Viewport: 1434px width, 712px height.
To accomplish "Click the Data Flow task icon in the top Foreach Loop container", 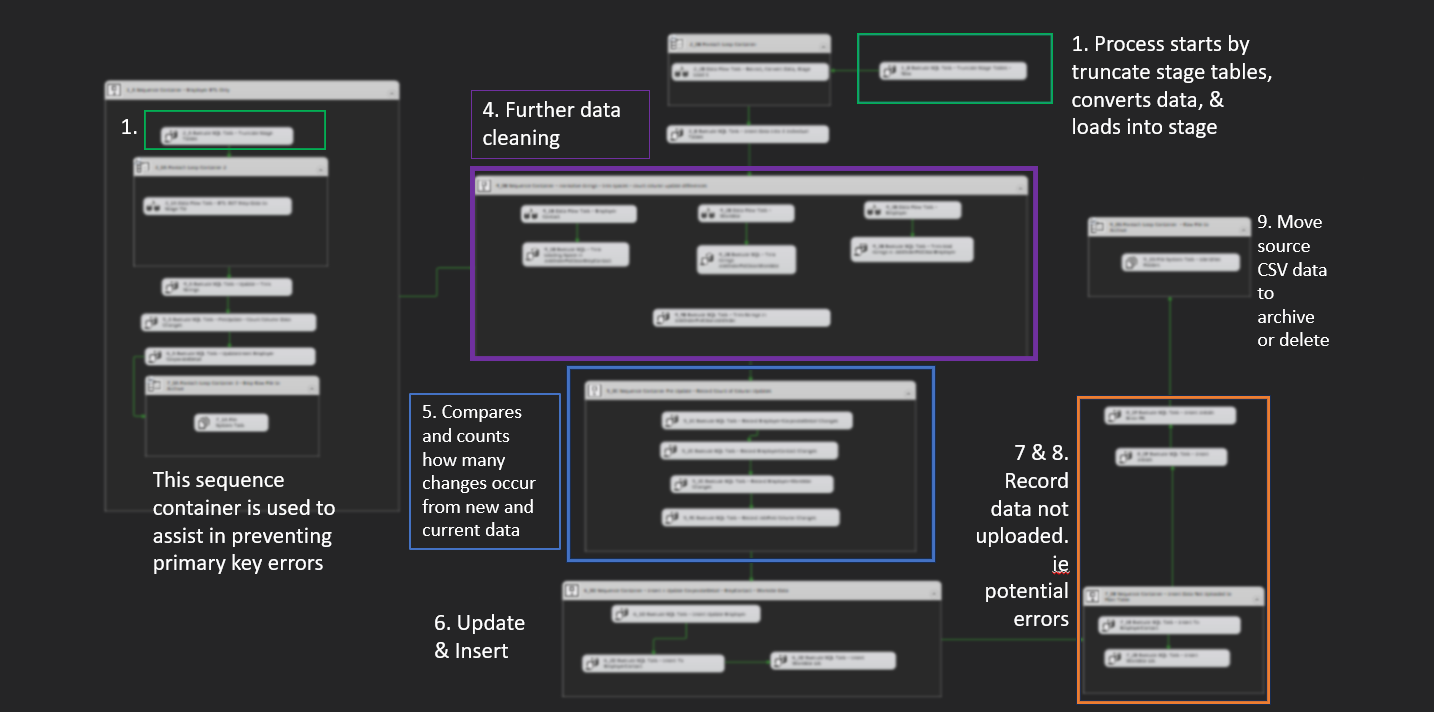I will tap(682, 72).
